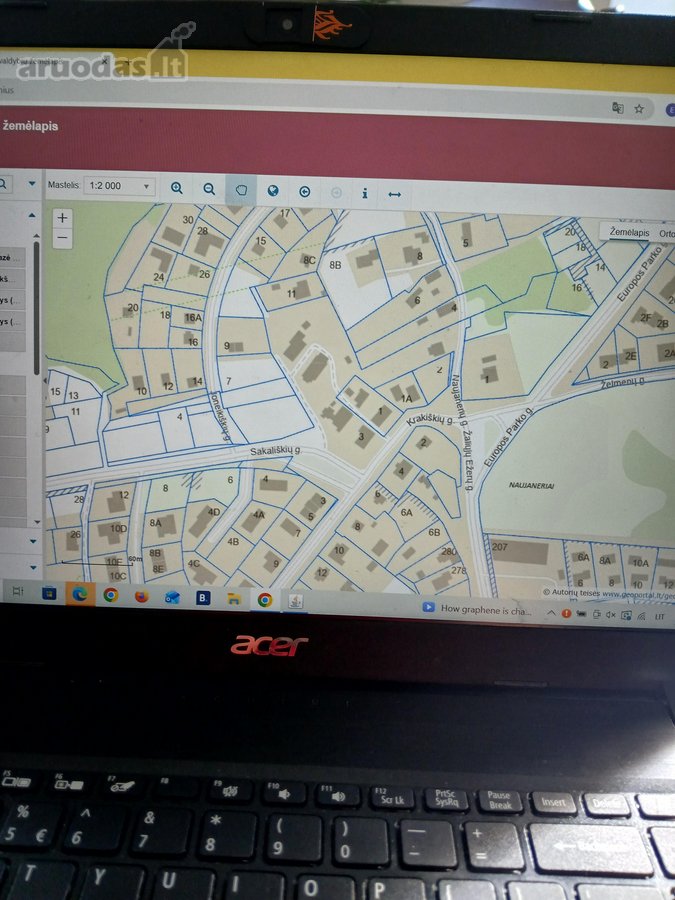Click parcel 16A on the map
675x900 pixels.
tap(193, 317)
